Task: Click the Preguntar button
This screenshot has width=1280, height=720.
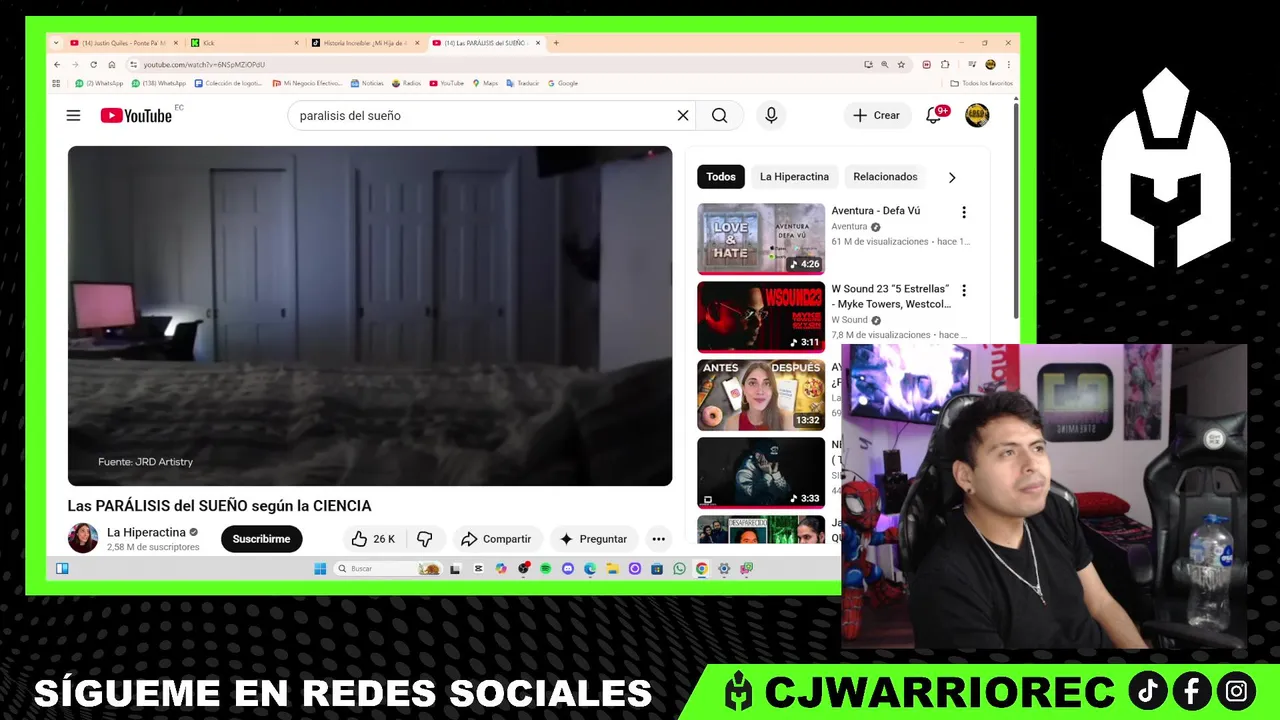Action: 593,539
